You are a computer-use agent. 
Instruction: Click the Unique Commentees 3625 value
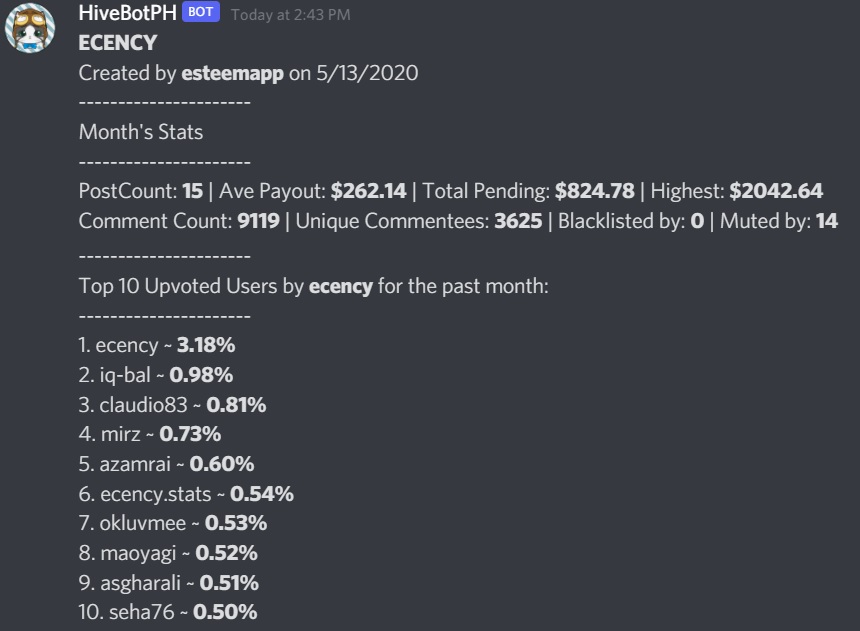coord(518,221)
